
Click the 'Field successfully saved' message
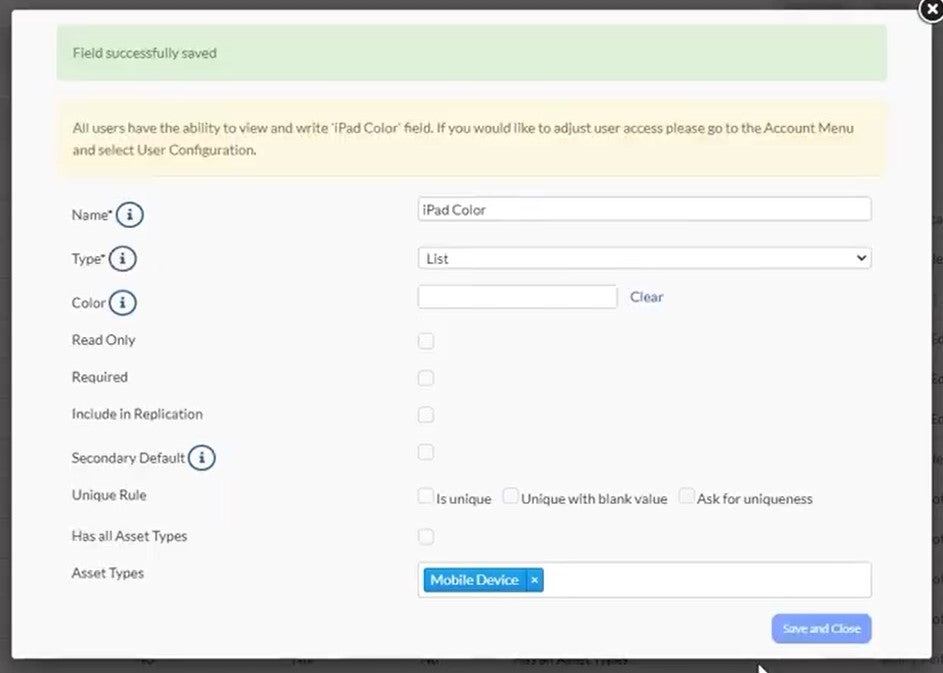(144, 53)
